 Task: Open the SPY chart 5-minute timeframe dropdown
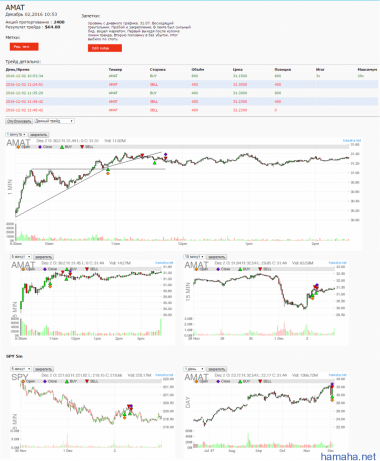[x=21, y=369]
